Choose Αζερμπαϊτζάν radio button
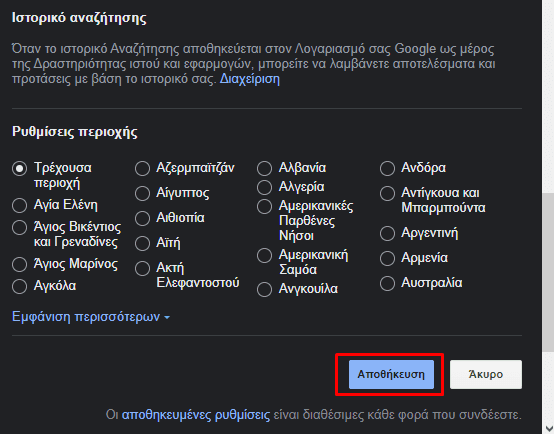Viewport: 554px width, 434px height. 142,169
